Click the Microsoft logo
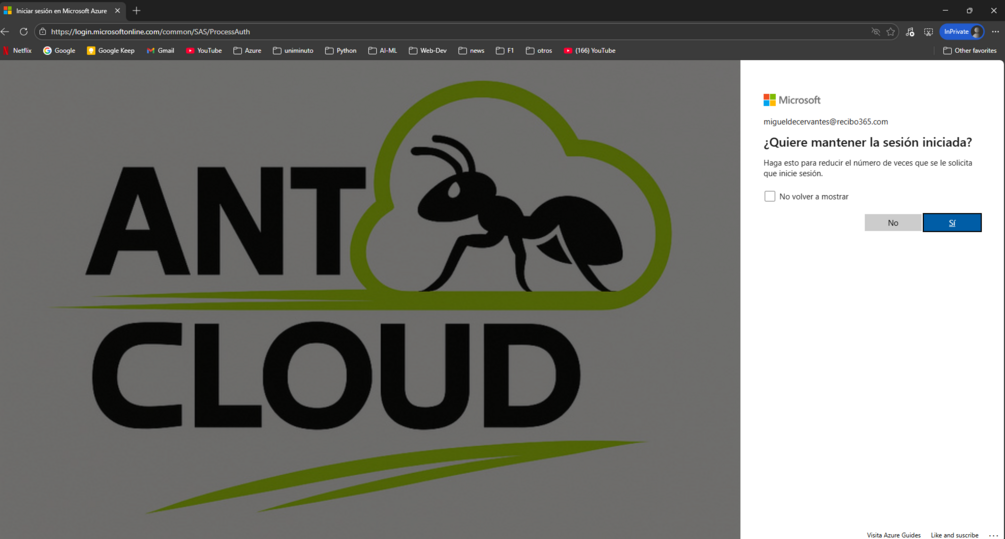The width and height of the screenshot is (1005, 539). pyautogui.click(x=792, y=100)
